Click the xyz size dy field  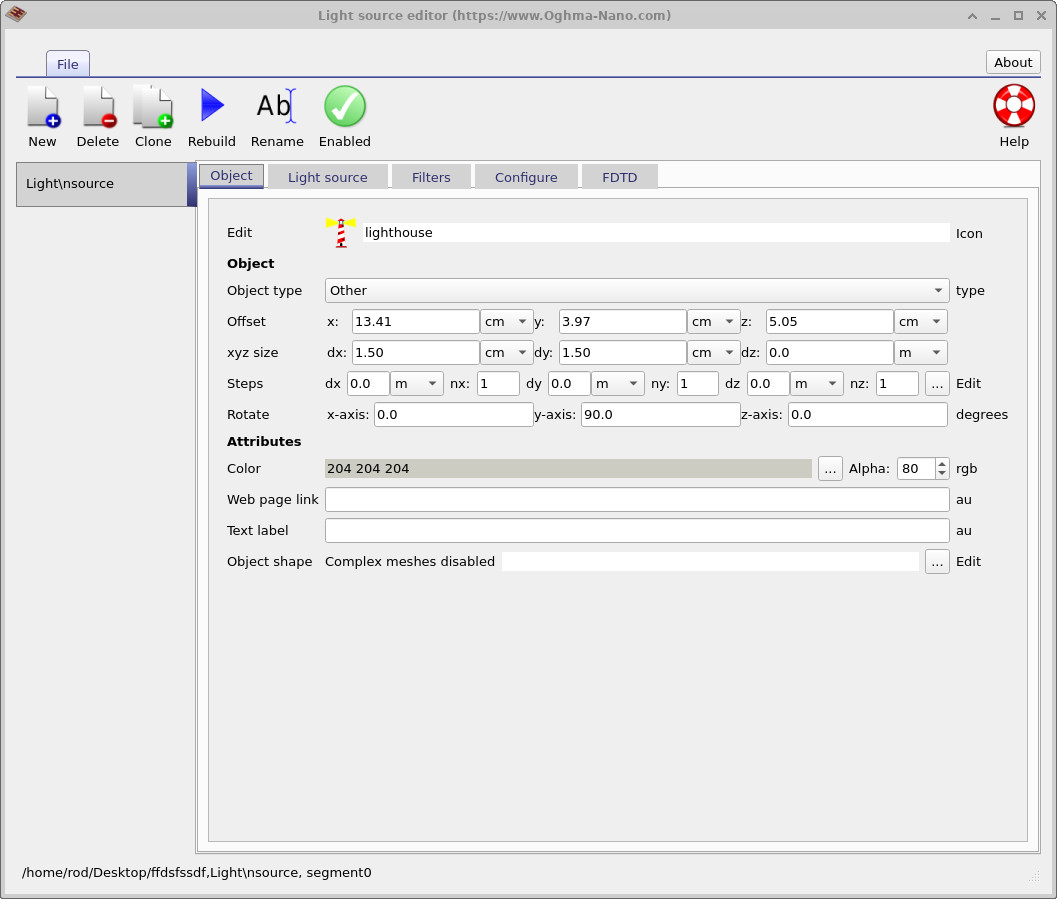coord(622,352)
